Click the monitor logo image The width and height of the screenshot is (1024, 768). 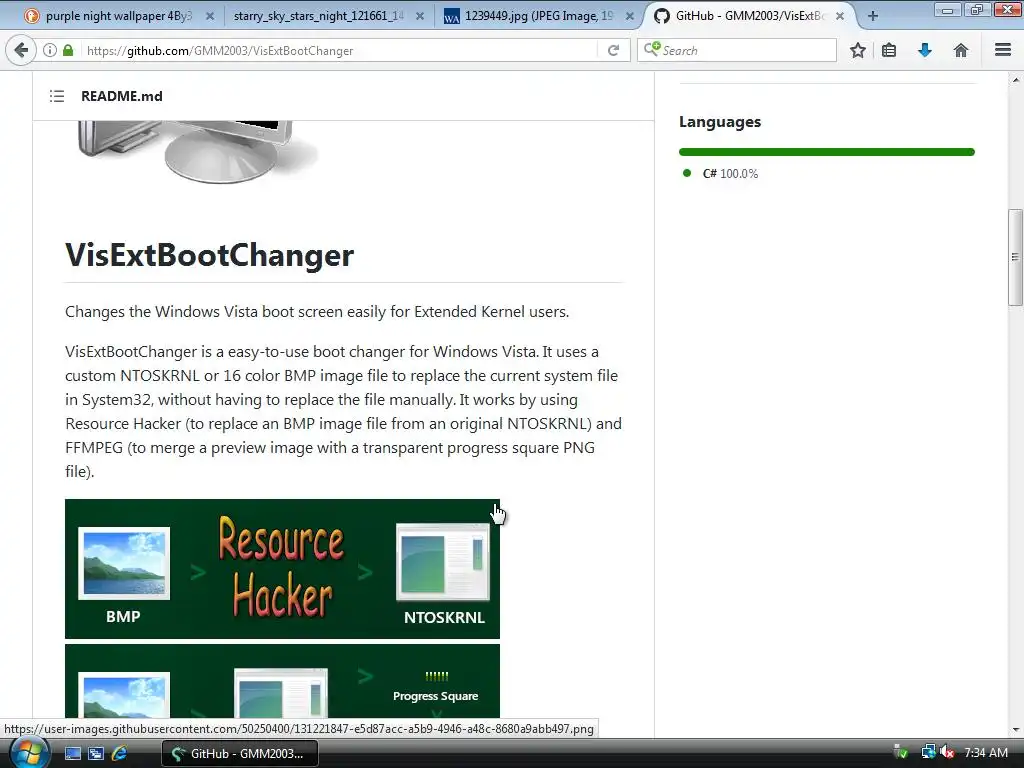coord(196,152)
